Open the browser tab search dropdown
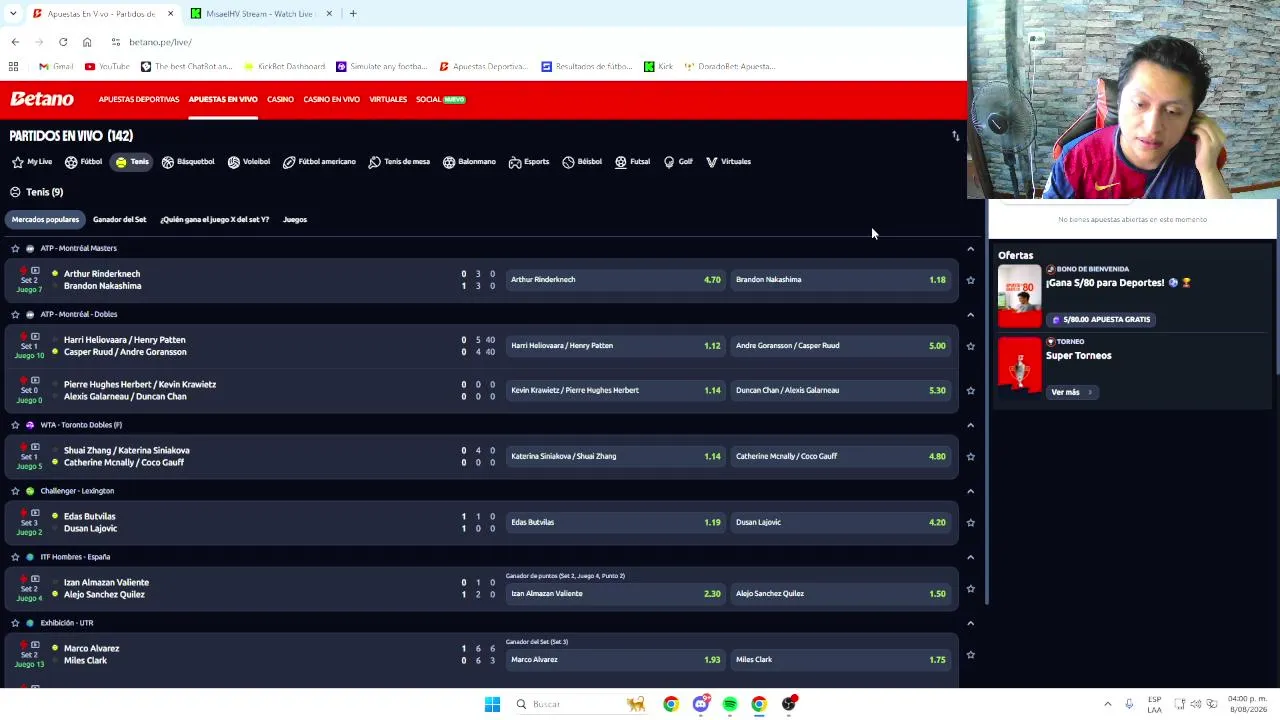Viewport: 1280px width, 720px height. pyautogui.click(x=14, y=13)
